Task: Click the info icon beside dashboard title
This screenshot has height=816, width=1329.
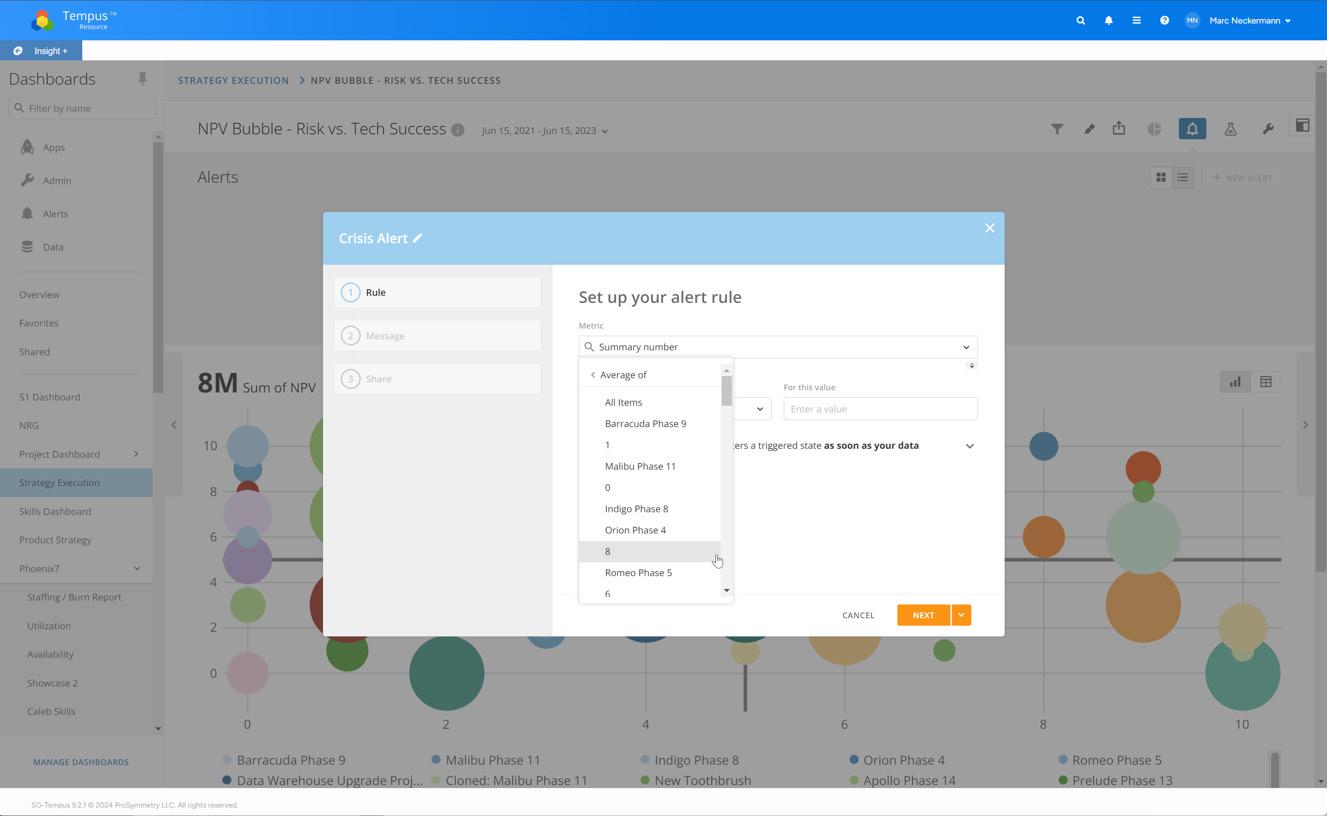Action: click(x=457, y=130)
